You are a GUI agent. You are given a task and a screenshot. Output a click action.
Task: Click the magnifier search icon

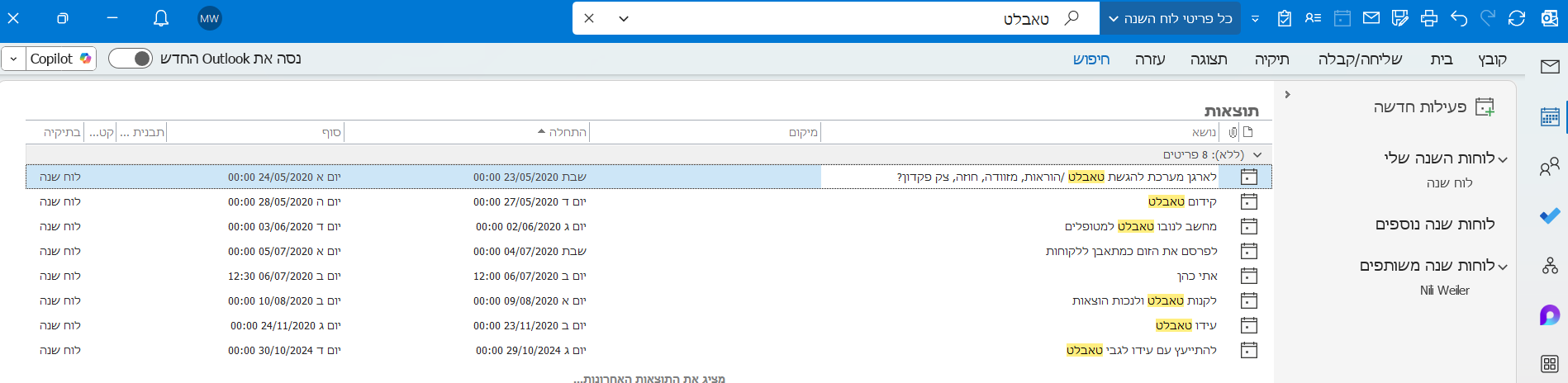click(1071, 17)
